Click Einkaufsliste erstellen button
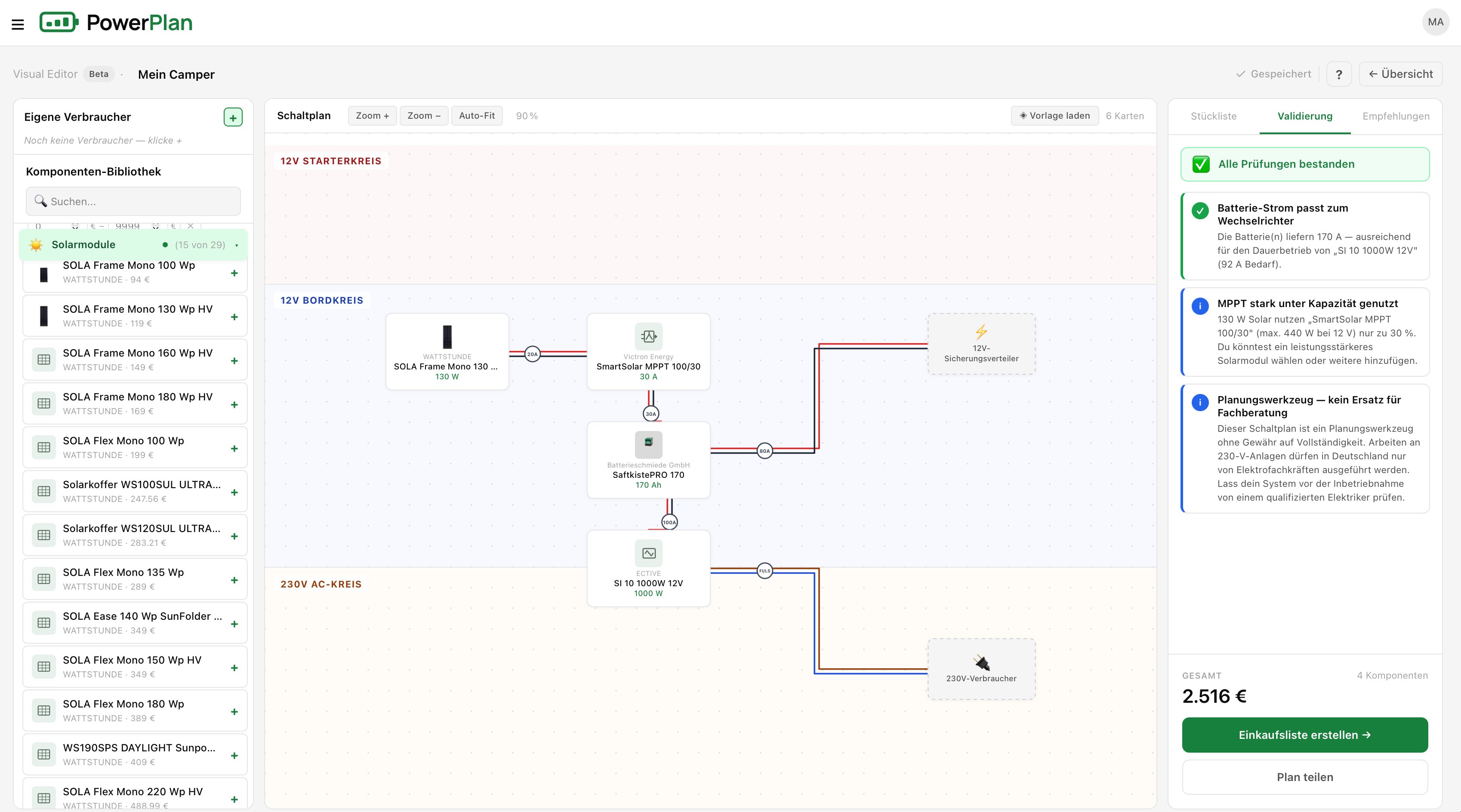The image size is (1461, 812). point(1304,735)
